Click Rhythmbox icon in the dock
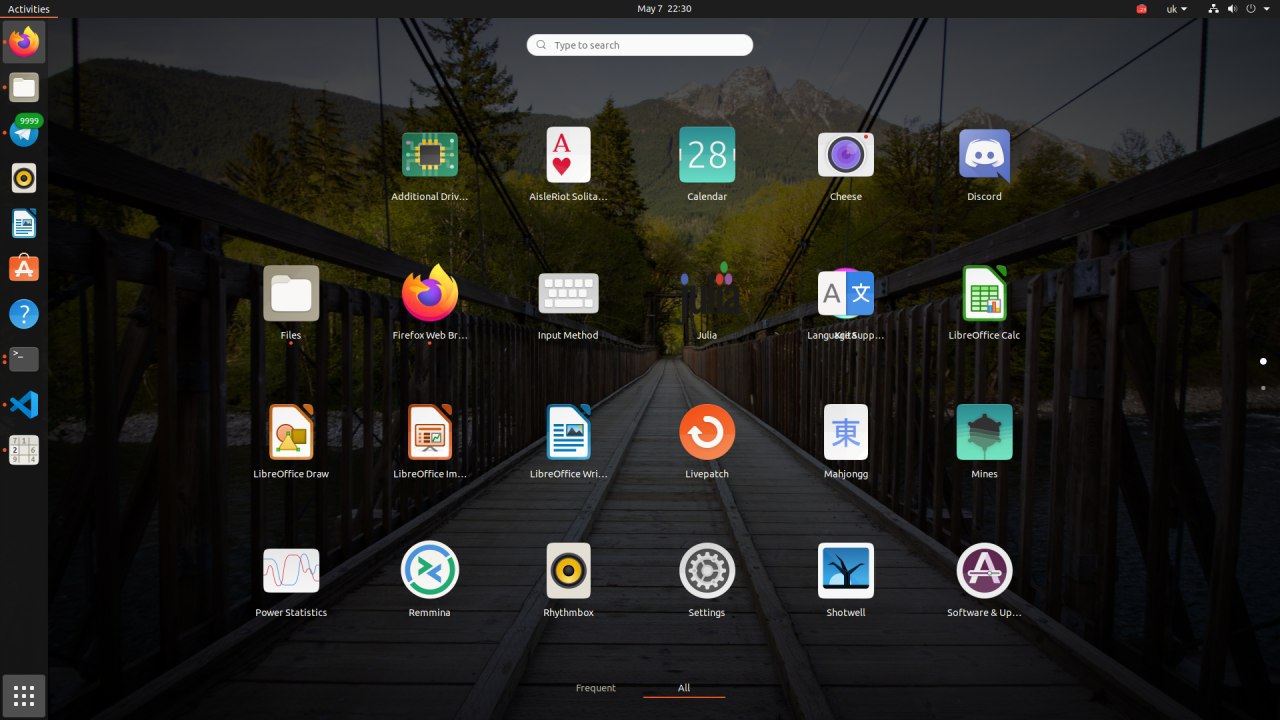The height and width of the screenshot is (720, 1280). pyautogui.click(x=24, y=179)
